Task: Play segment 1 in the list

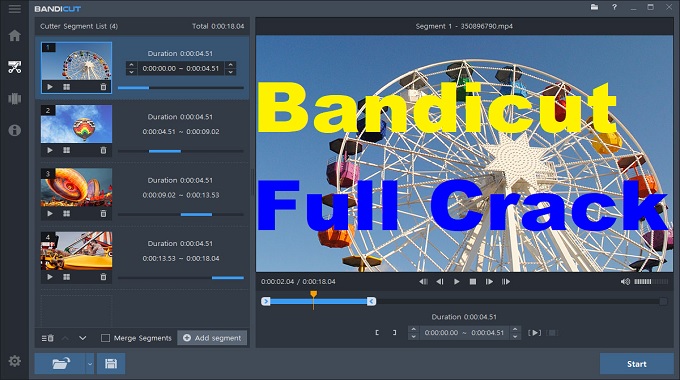Action: 50,87
